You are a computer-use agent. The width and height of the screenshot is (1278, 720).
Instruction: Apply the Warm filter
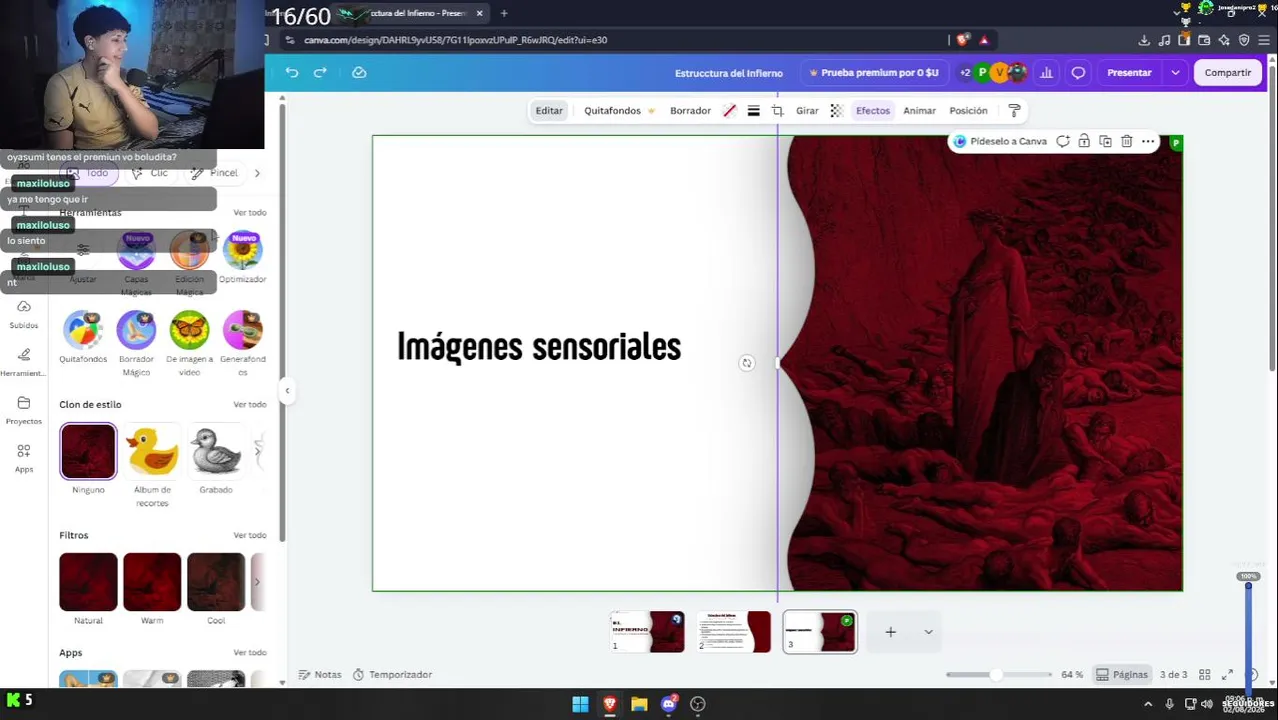pyautogui.click(x=152, y=582)
